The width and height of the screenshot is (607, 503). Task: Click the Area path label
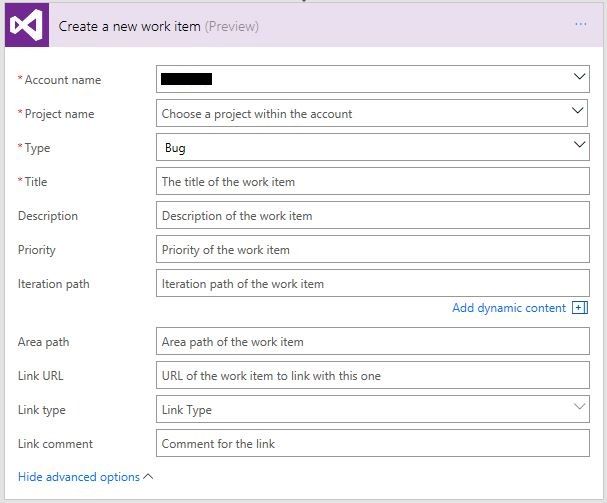coord(43,342)
